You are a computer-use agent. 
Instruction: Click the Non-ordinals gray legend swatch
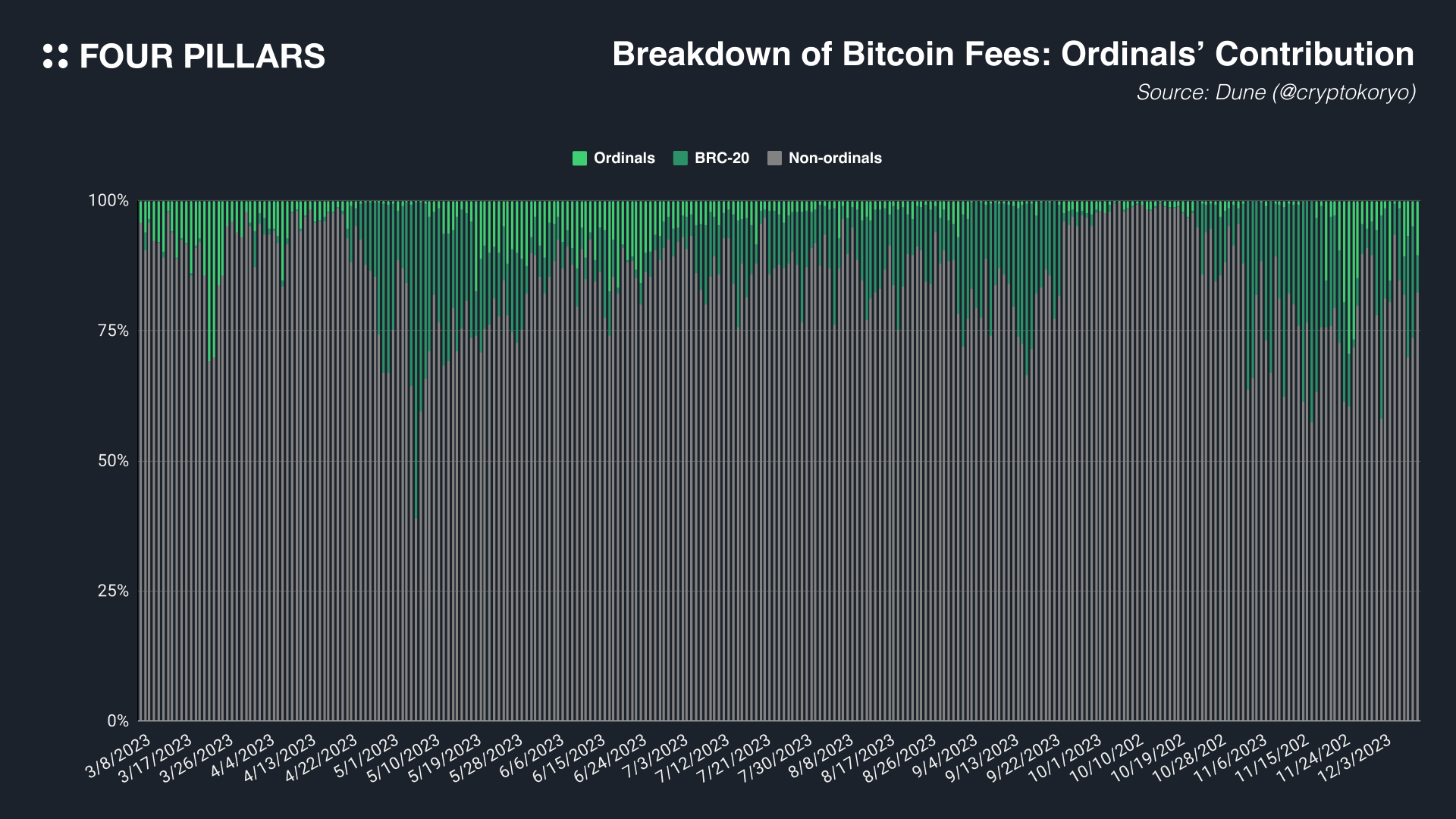[x=774, y=158]
